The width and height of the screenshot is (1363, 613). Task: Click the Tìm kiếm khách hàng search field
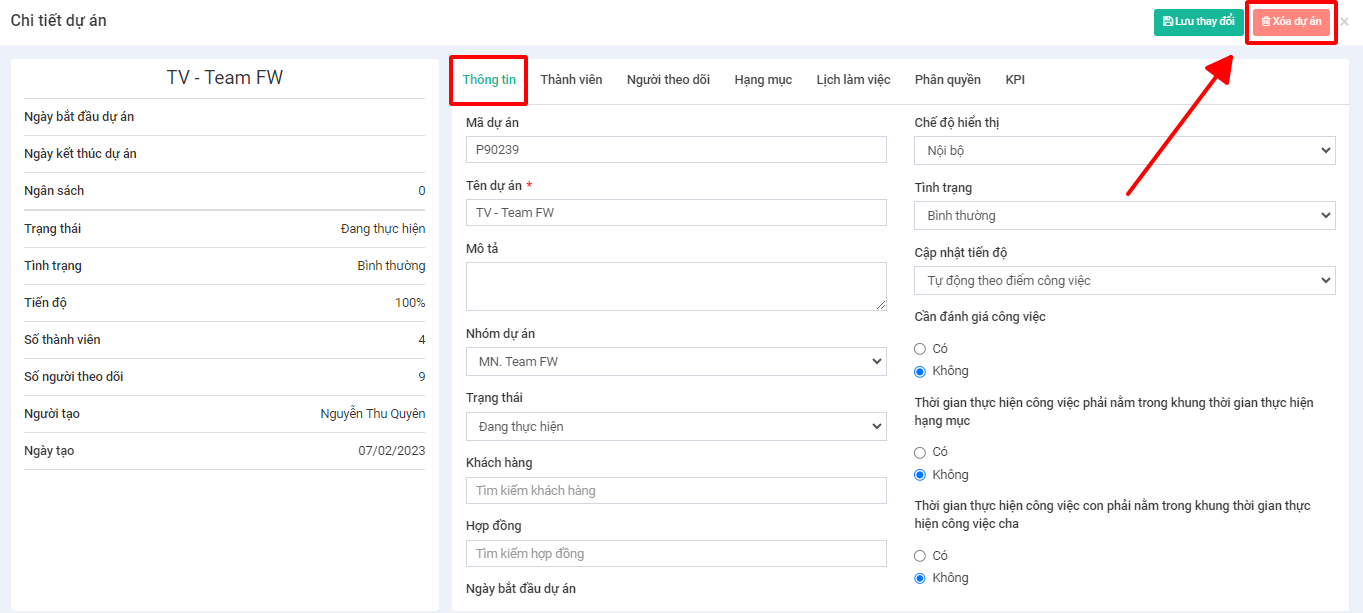pyautogui.click(x=676, y=490)
